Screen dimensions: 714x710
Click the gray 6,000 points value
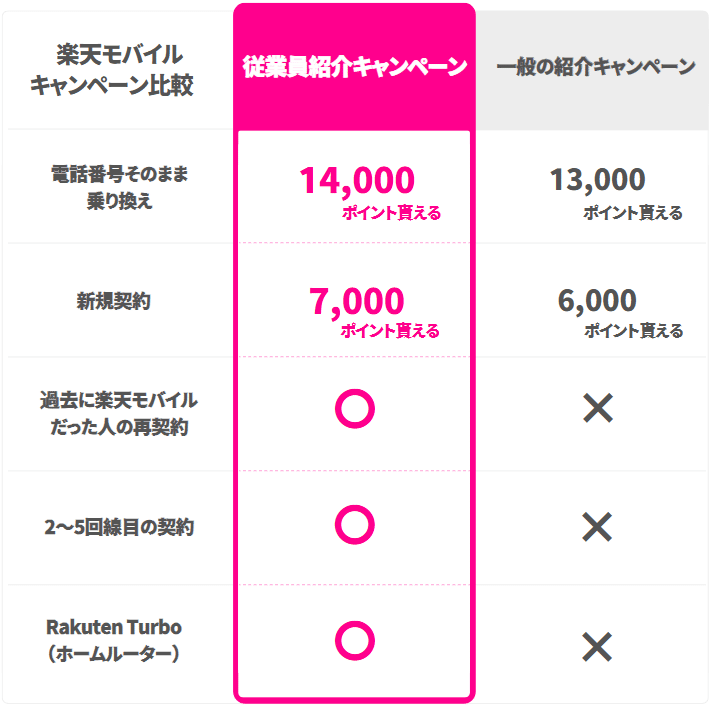pos(597,300)
